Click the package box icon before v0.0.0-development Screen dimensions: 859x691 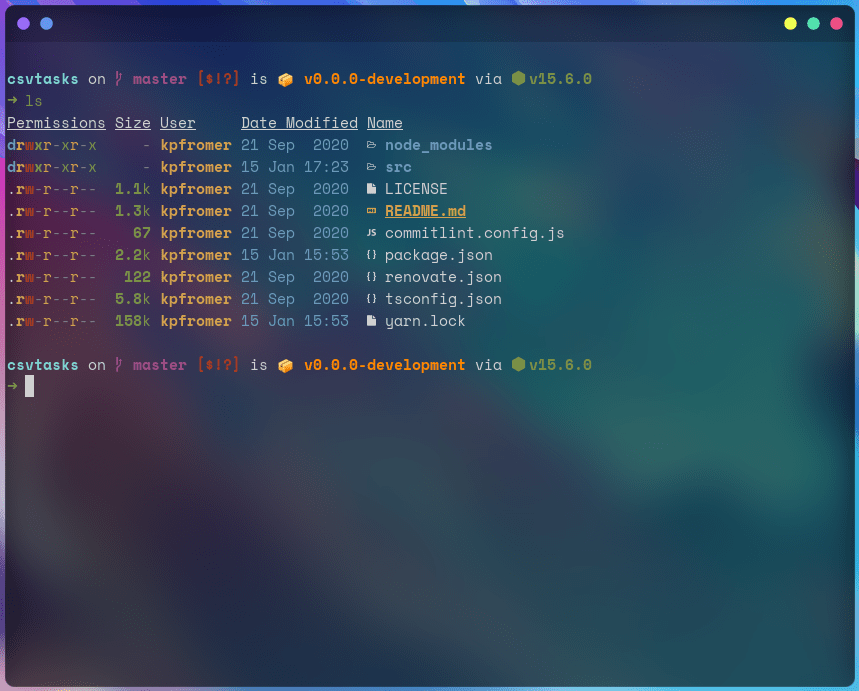tap(285, 78)
